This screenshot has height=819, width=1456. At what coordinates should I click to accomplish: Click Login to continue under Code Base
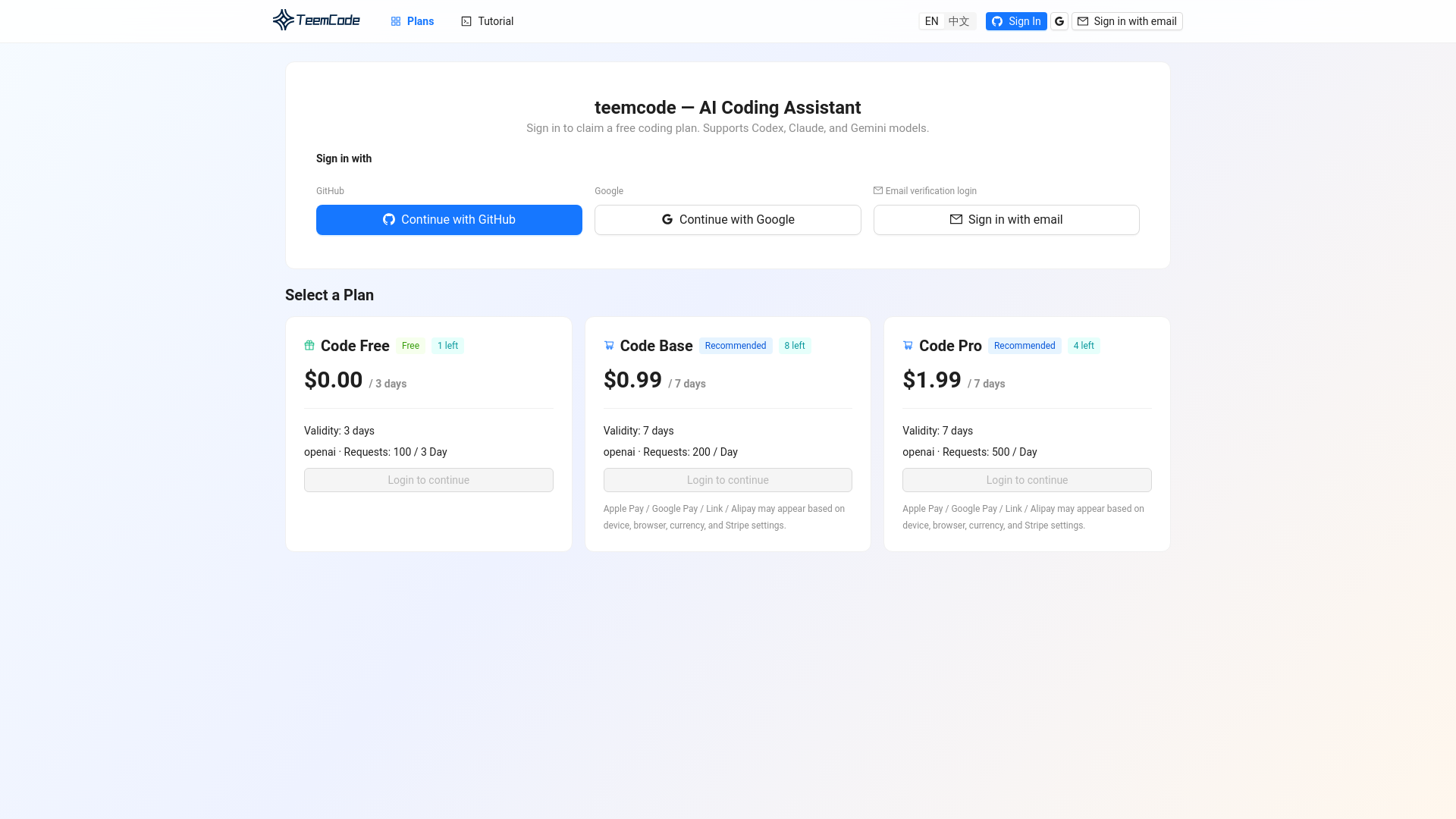(x=728, y=480)
